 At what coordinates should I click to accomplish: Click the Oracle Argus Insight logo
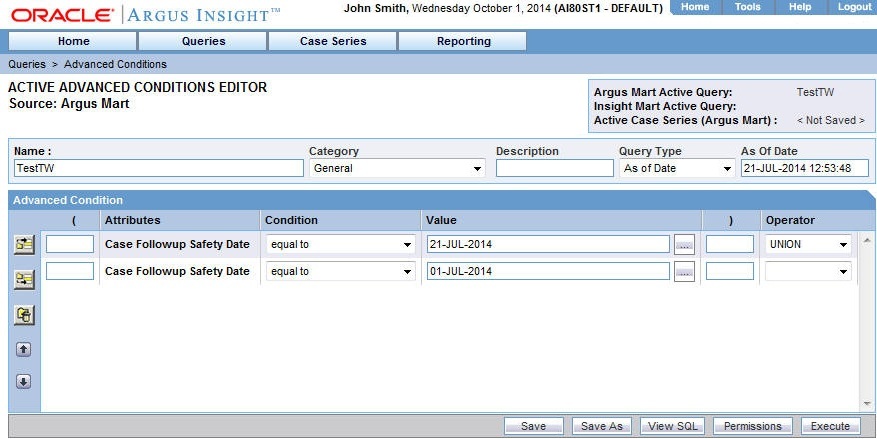[145, 15]
